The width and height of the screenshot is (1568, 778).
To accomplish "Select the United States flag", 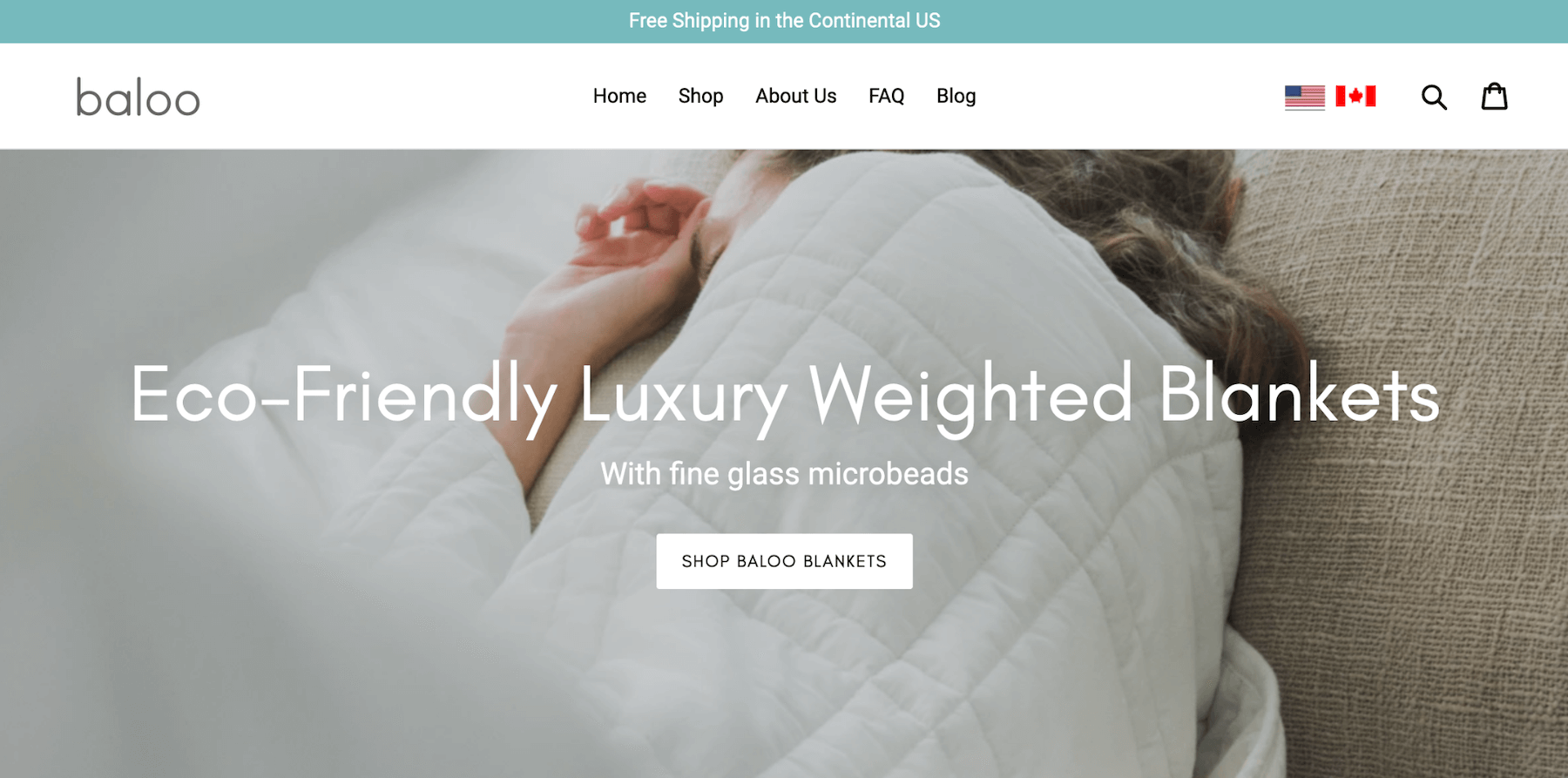I will click(x=1305, y=97).
